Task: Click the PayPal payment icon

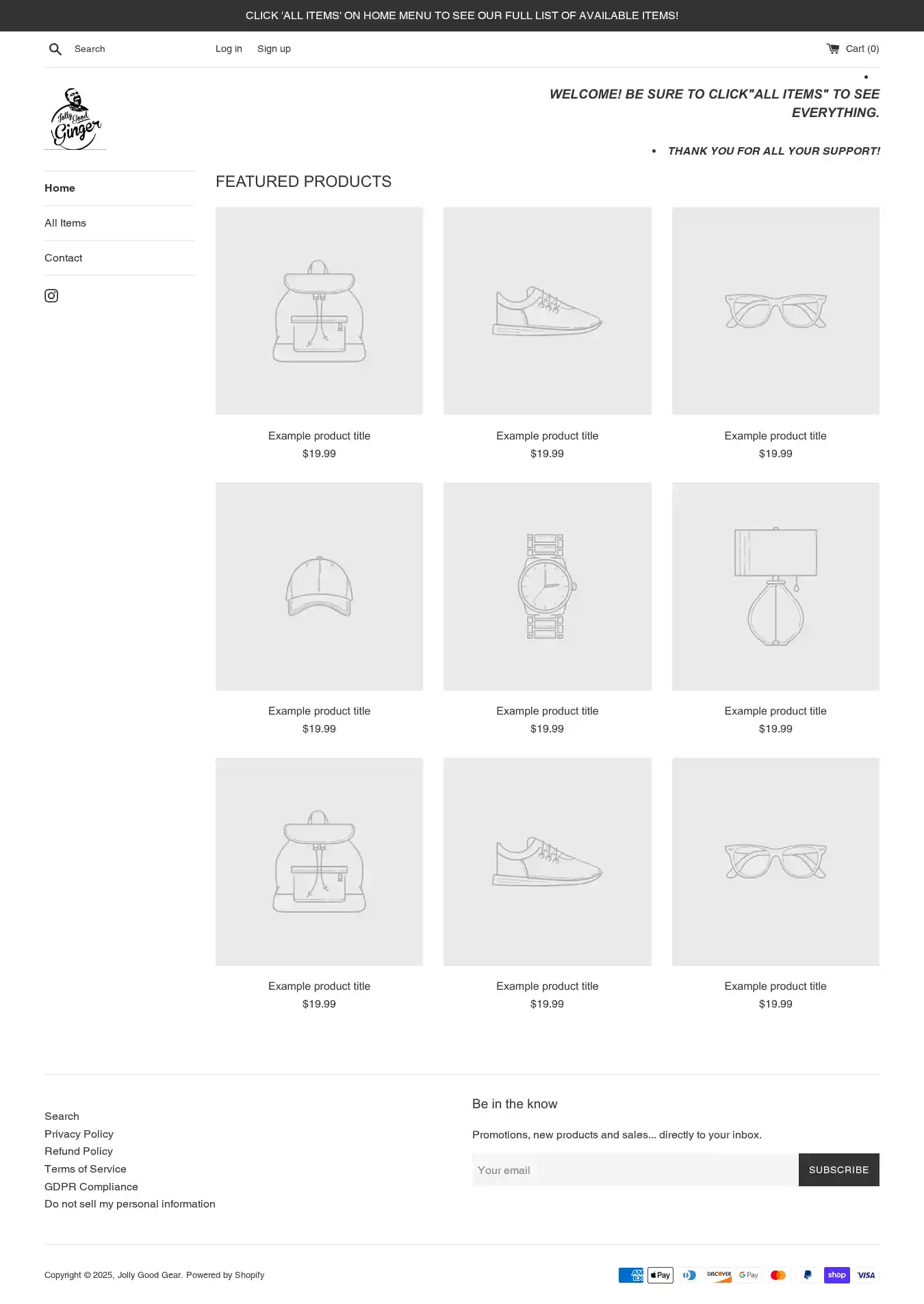Action: 808,1275
